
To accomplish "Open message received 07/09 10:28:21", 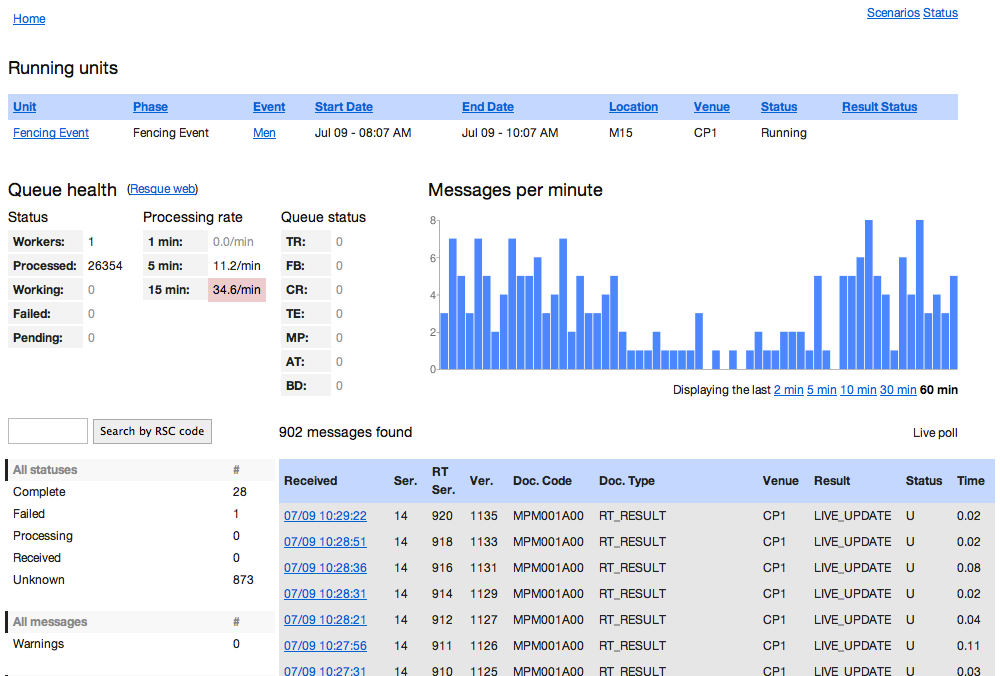I will pos(325,620).
